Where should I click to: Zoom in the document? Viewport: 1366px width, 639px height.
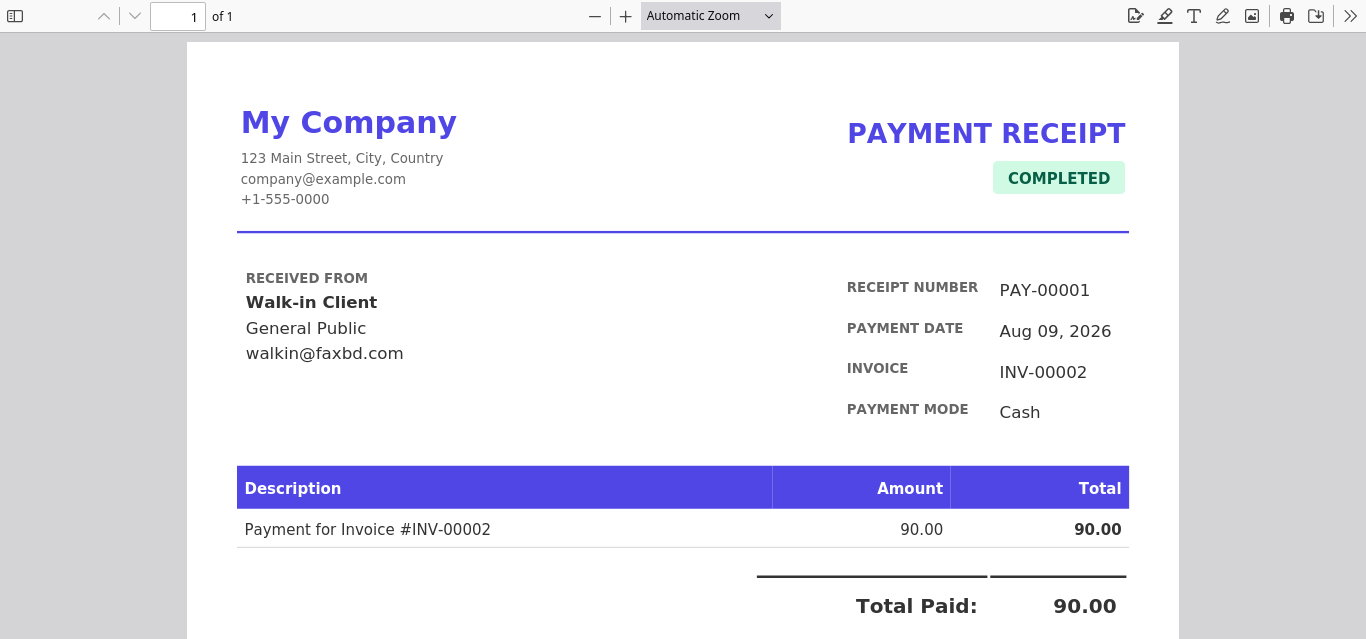pyautogui.click(x=626, y=16)
